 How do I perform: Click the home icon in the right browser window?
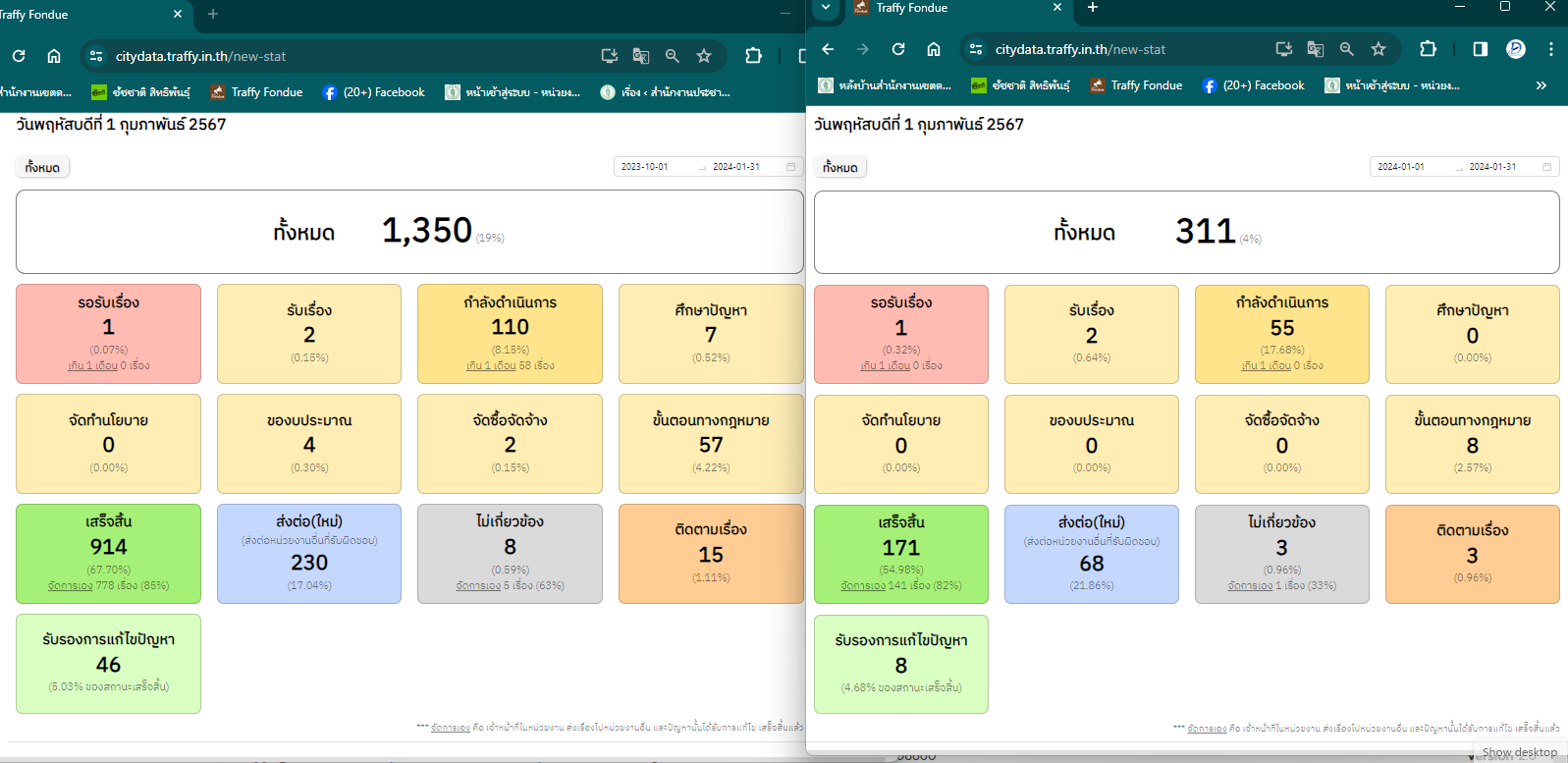[x=934, y=49]
